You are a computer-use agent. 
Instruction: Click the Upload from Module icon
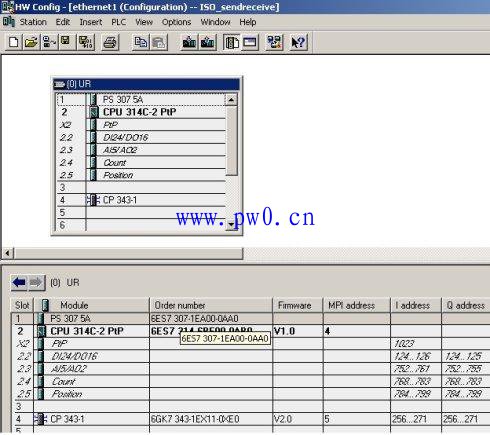pyautogui.click(x=207, y=42)
